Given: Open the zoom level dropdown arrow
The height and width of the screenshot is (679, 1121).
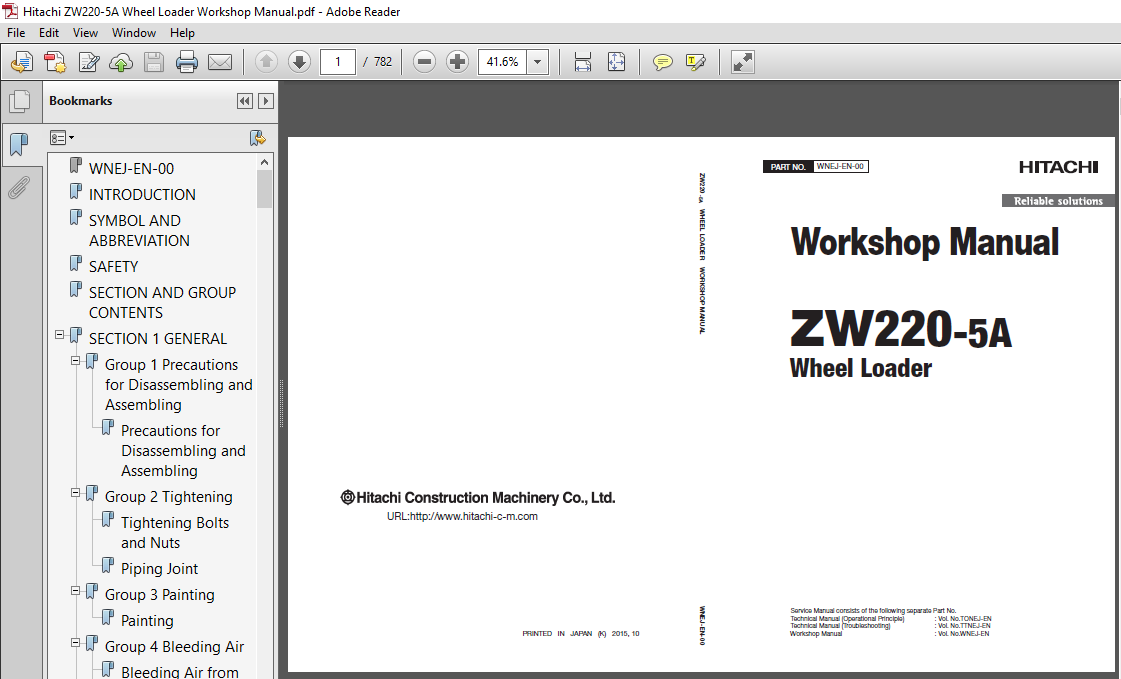Looking at the screenshot, I should tap(537, 62).
